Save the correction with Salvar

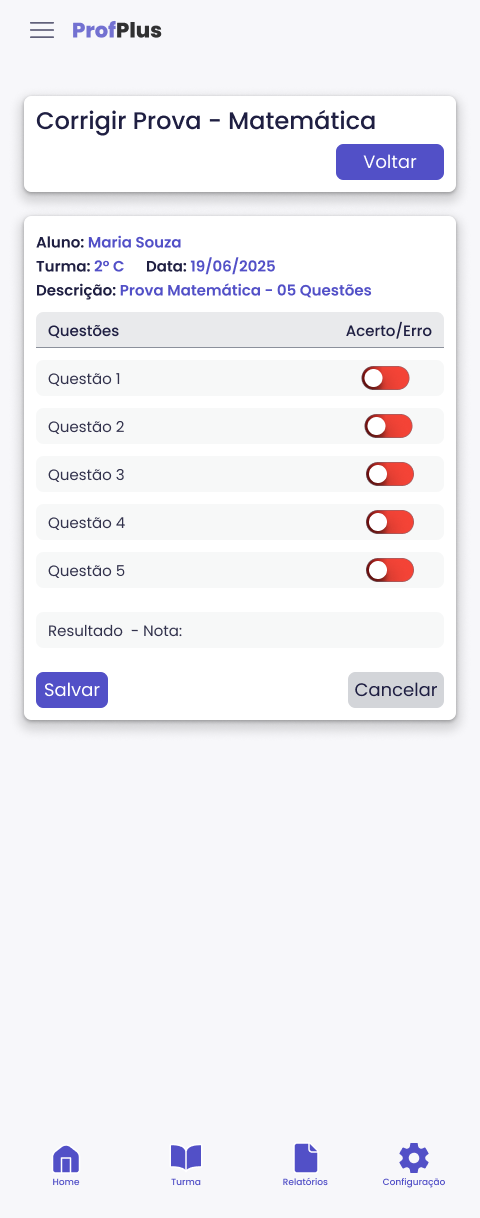pos(72,690)
